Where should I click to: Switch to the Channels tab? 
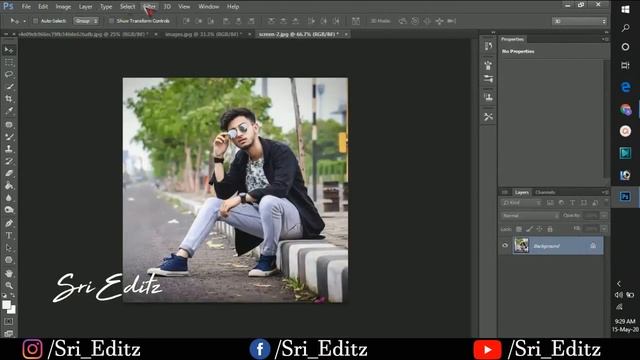tap(545, 192)
